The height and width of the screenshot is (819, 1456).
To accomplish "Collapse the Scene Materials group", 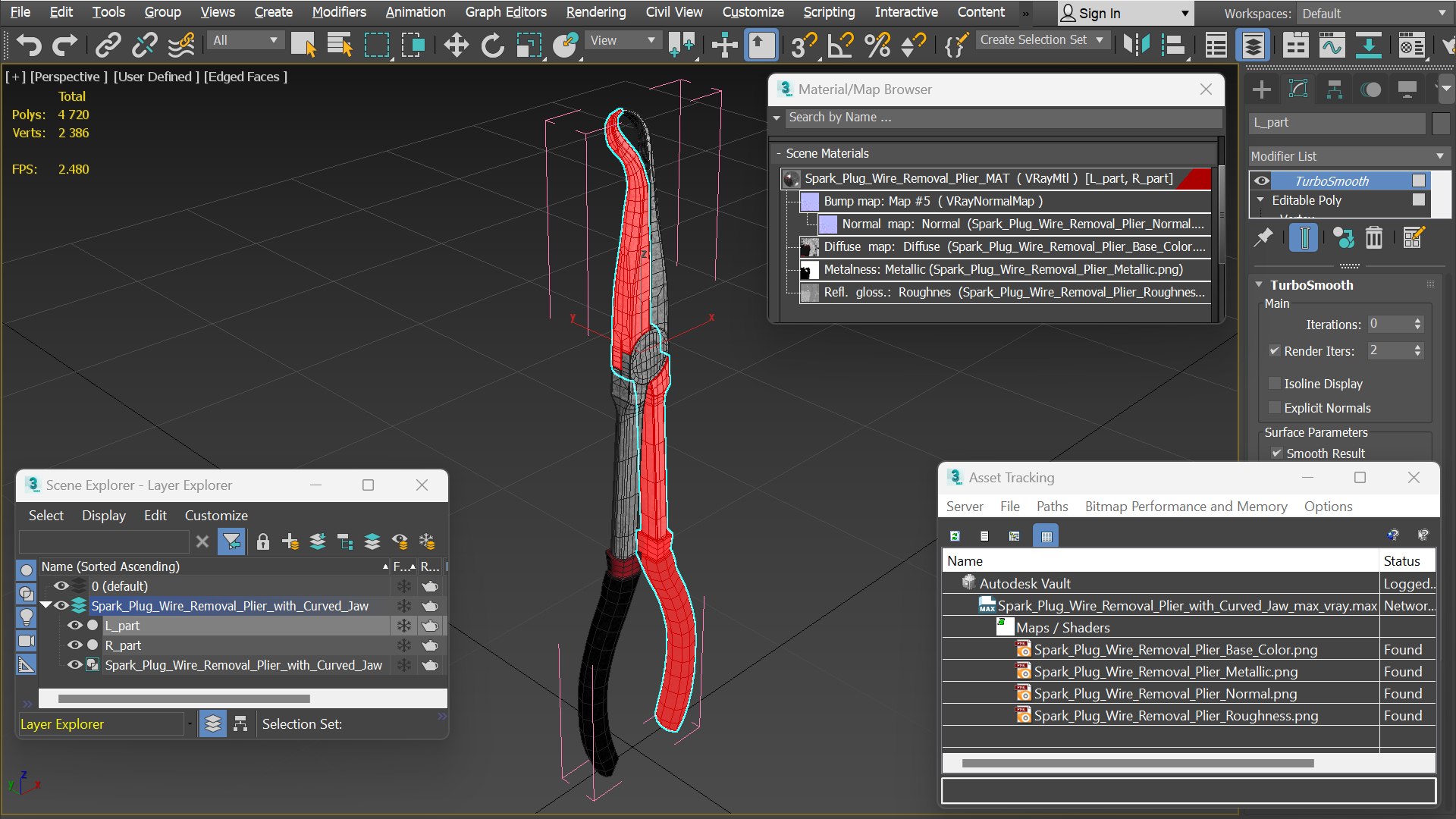I will pyautogui.click(x=779, y=153).
